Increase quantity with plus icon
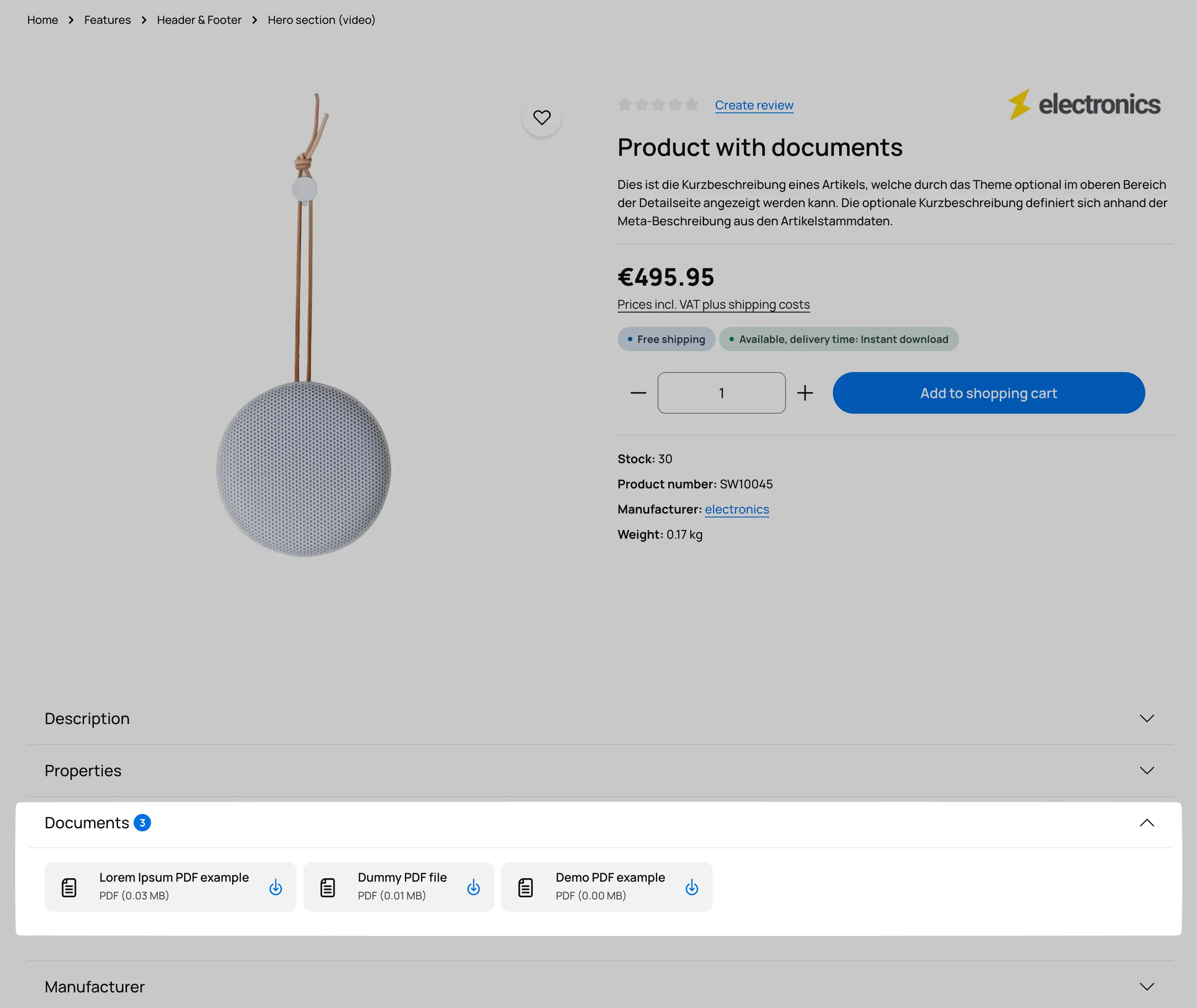The height and width of the screenshot is (1008, 1197). (805, 393)
